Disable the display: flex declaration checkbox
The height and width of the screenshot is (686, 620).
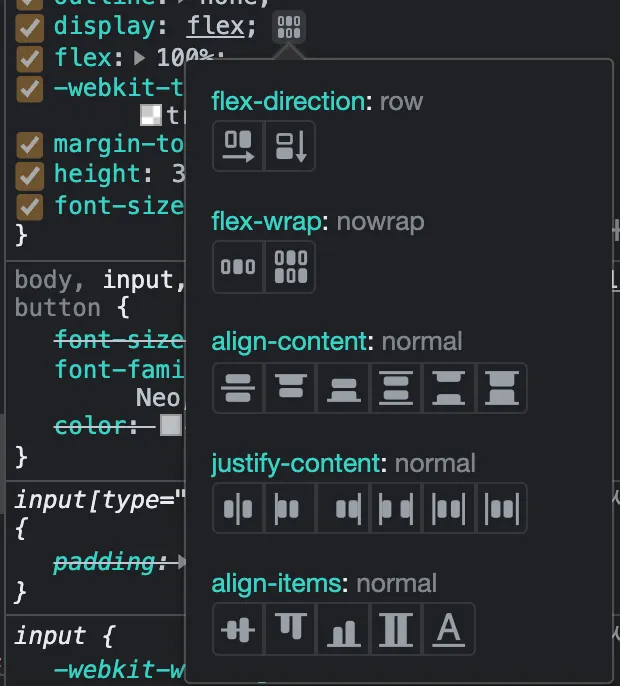[x=30, y=26]
